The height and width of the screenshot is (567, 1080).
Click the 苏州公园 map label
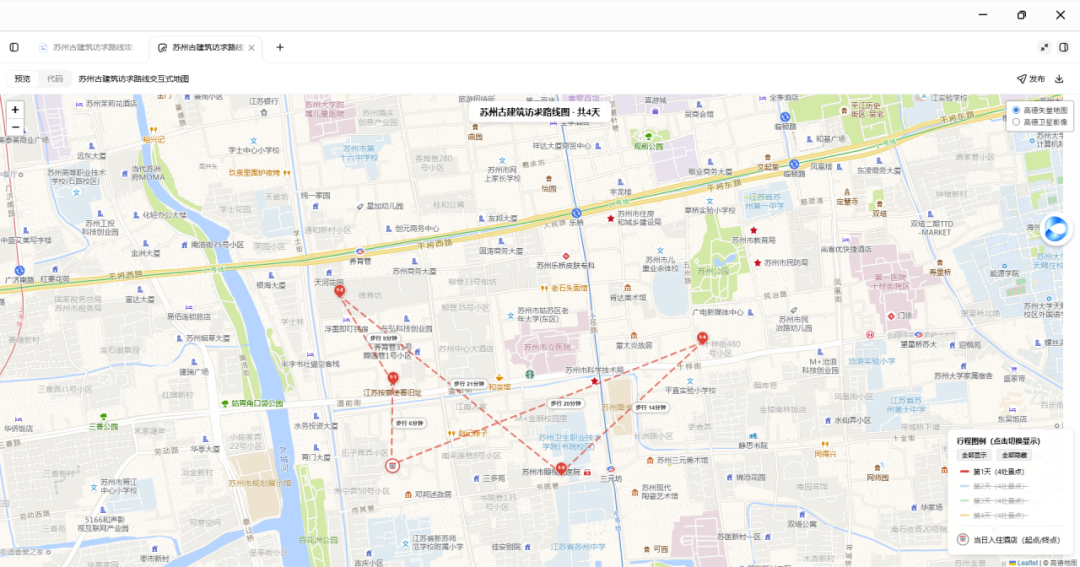click(x=714, y=271)
